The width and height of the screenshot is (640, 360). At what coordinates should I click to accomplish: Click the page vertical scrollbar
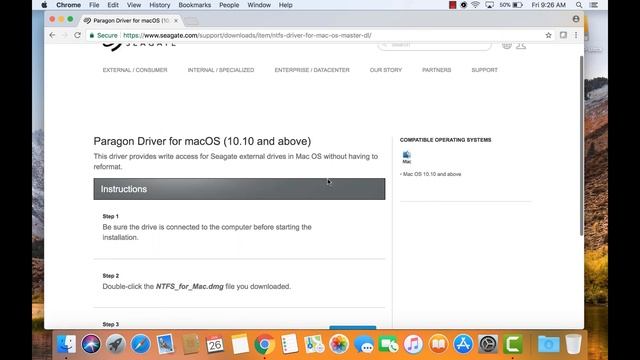pos(581,145)
